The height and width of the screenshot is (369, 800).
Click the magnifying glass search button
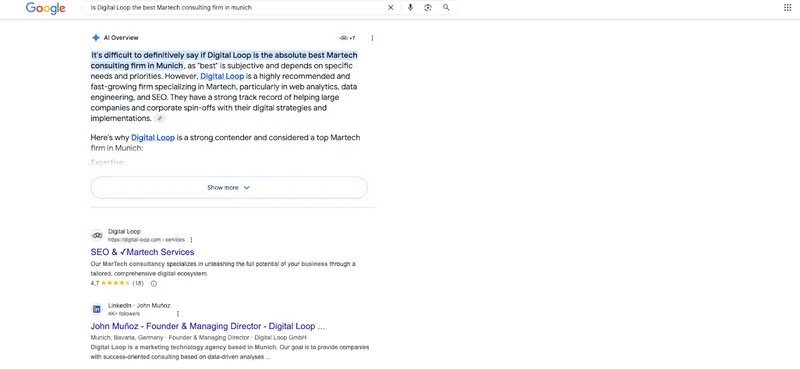[446, 8]
